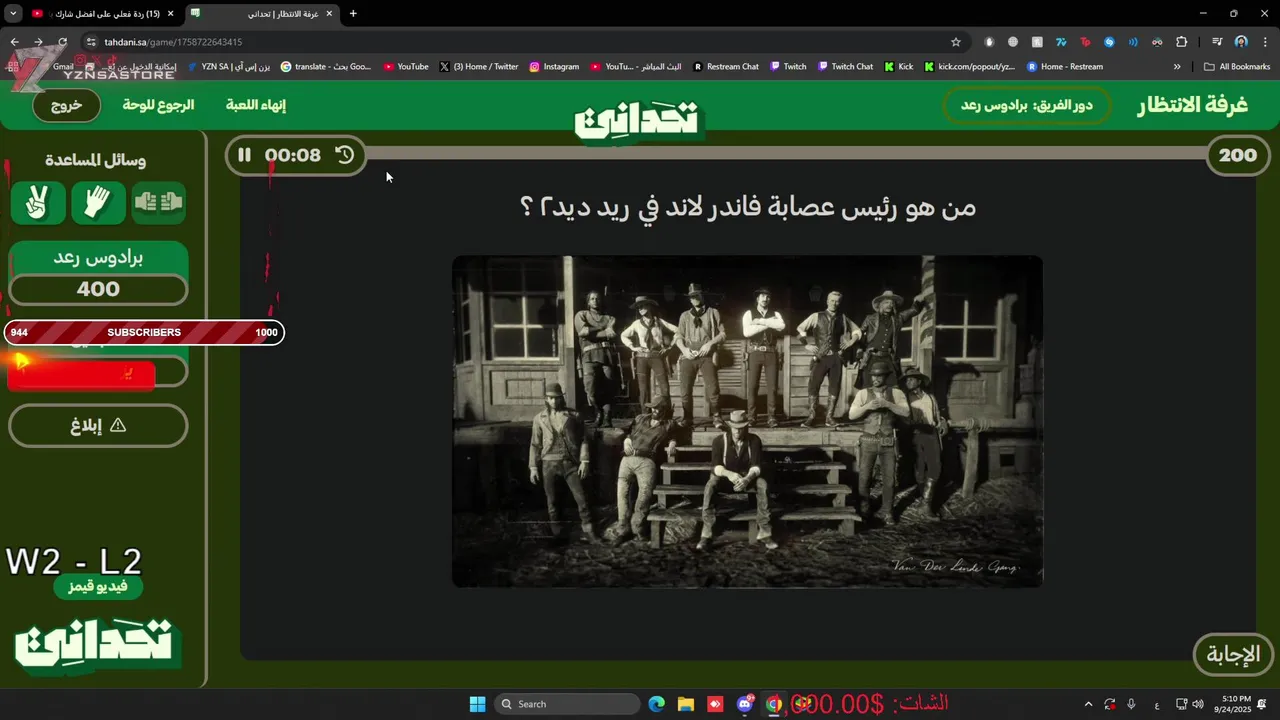
Task: Pause the question countdown timer
Action: point(245,155)
